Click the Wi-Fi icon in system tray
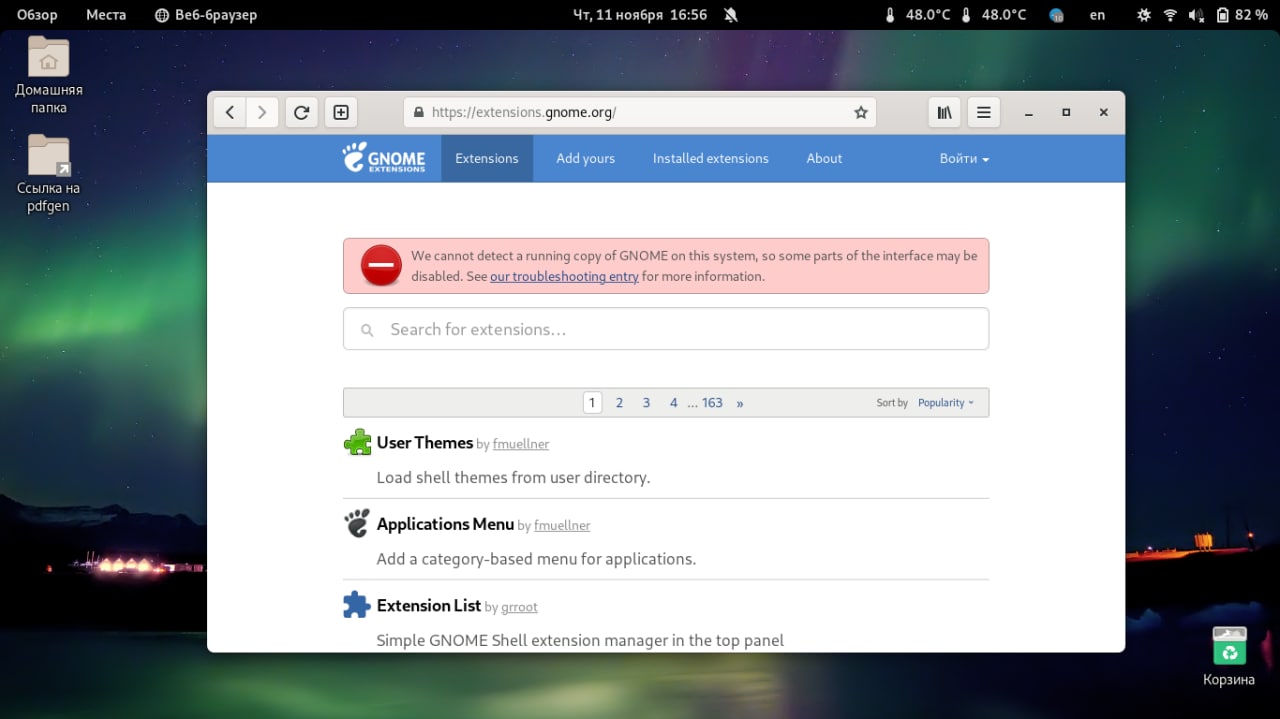This screenshot has width=1280, height=719. 1170,15
